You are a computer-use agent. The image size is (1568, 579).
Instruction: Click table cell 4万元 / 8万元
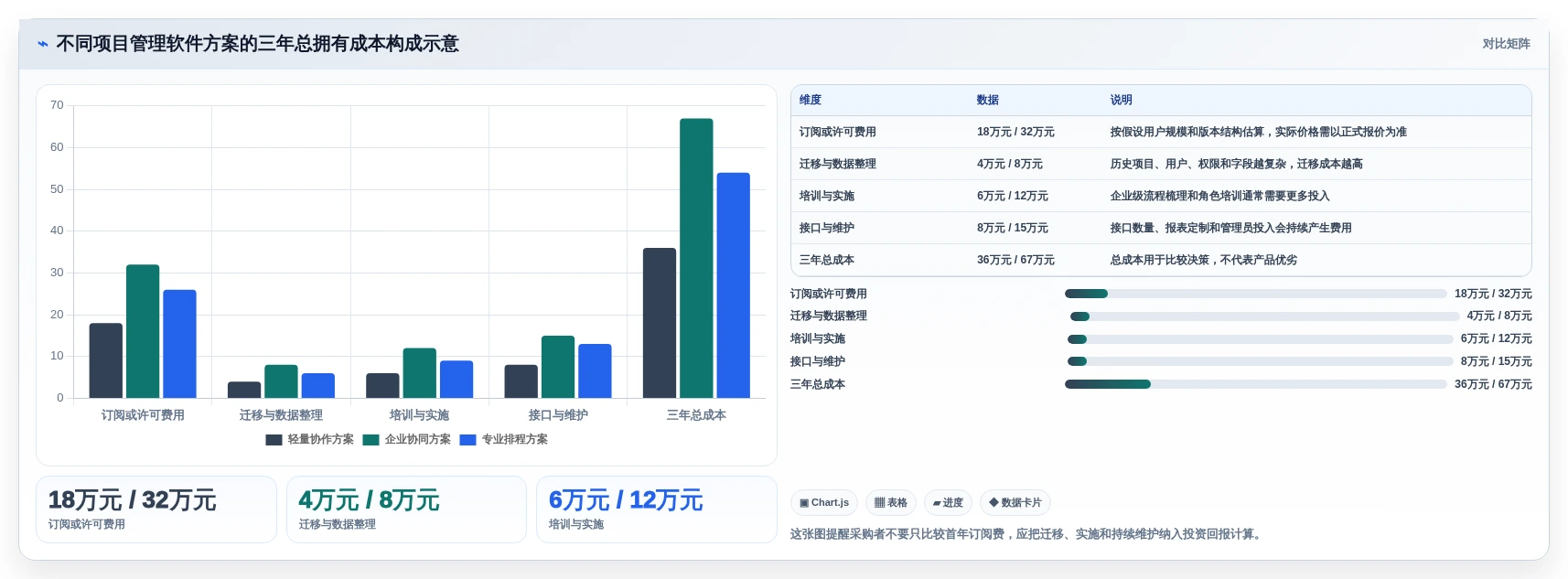tap(1010, 164)
